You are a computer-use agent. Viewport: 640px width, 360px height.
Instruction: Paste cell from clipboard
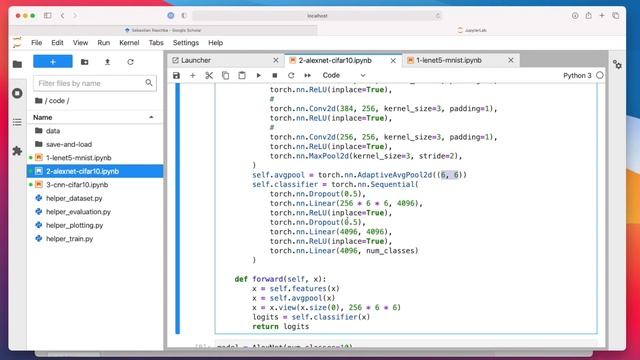click(242, 76)
